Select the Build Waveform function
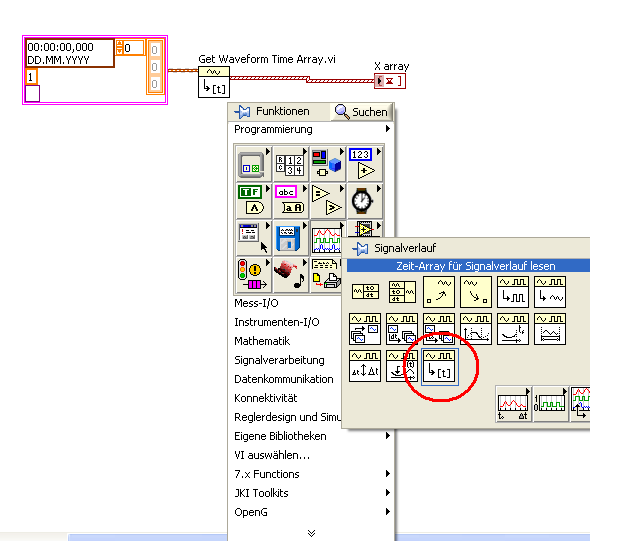This screenshot has height=541, width=640. 402,292
